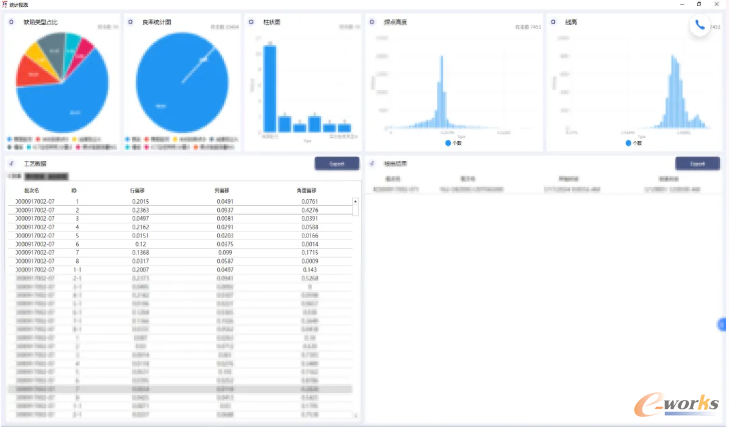Click the icon beside the 缺陷类型占比 chart title
This screenshot has width=729, height=427.
(x=12, y=22)
